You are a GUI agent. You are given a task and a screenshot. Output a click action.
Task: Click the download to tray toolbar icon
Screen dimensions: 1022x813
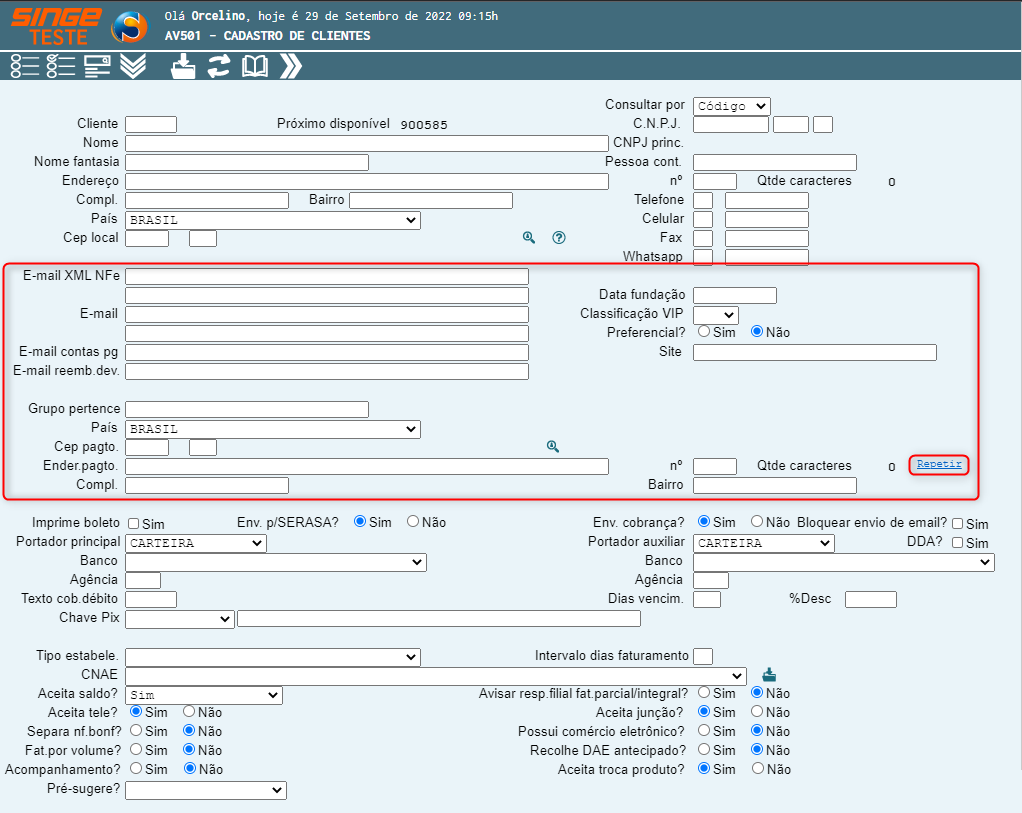coord(183,66)
